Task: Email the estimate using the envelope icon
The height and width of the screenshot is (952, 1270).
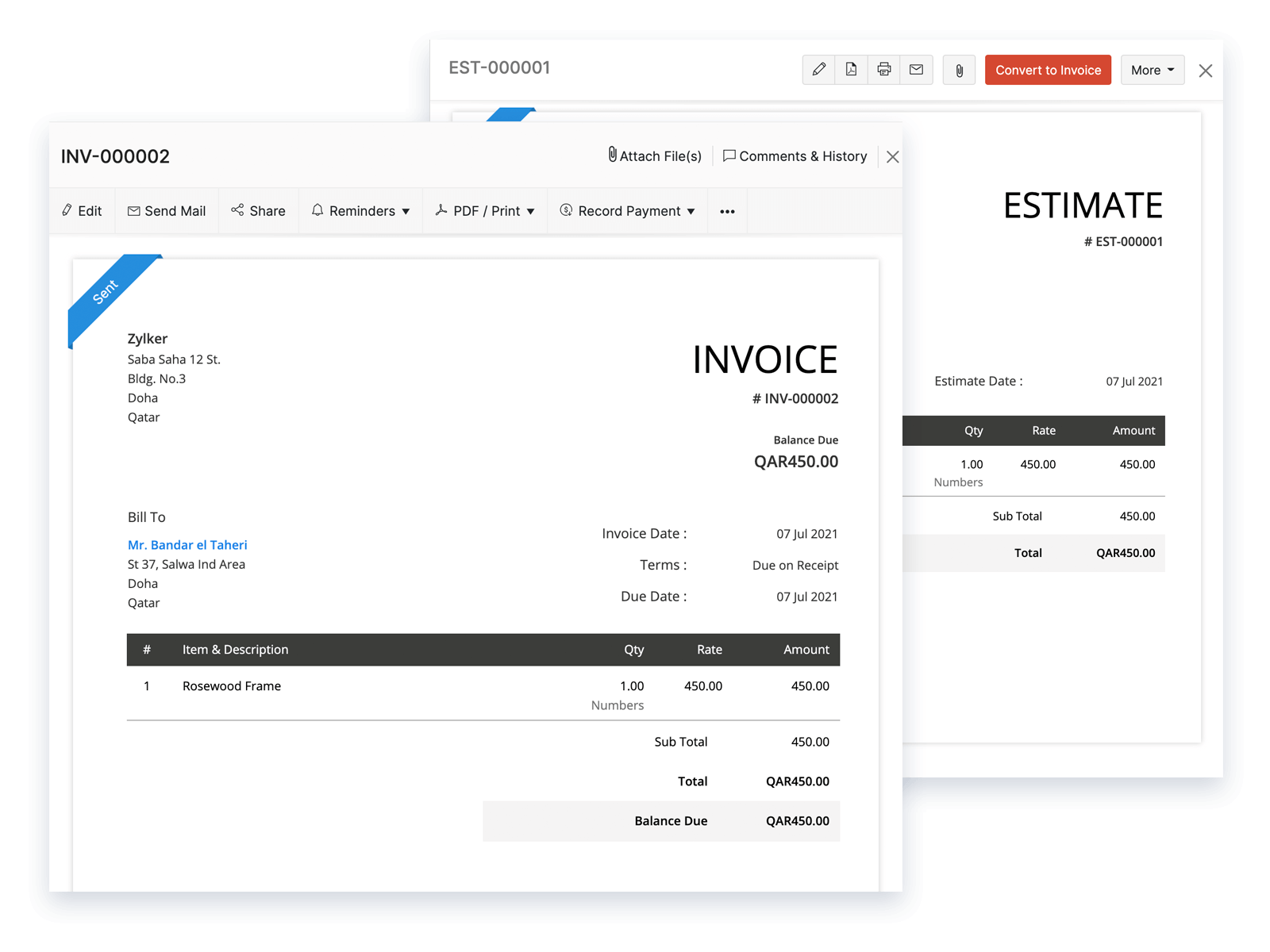Action: coord(916,70)
